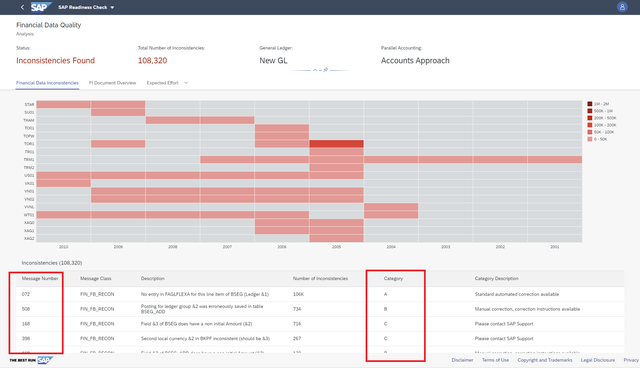Click 'Inconsistencies Found' status text
640x368 pixels.
56,60
